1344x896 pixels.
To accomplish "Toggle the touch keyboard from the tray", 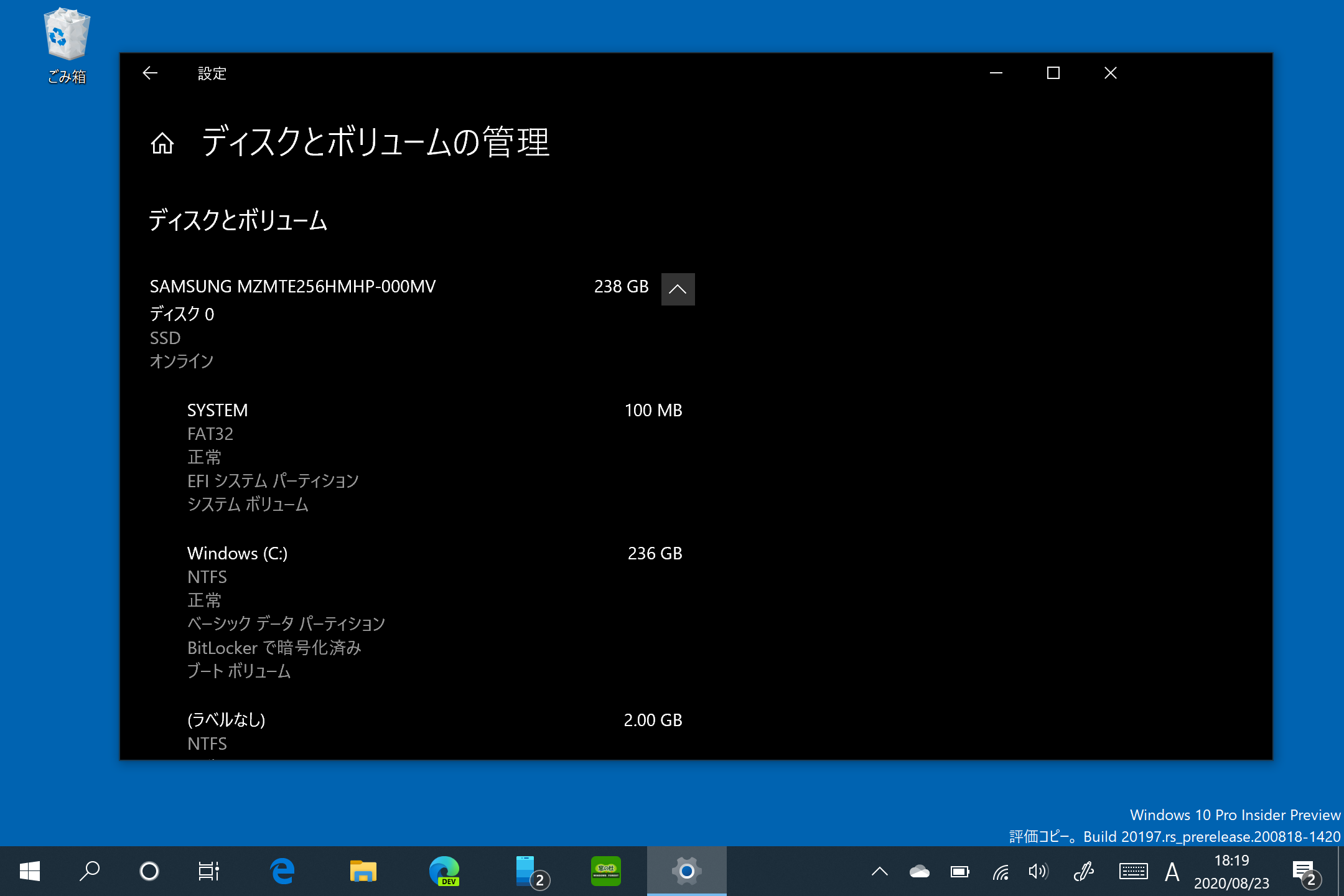I will click(x=1134, y=871).
